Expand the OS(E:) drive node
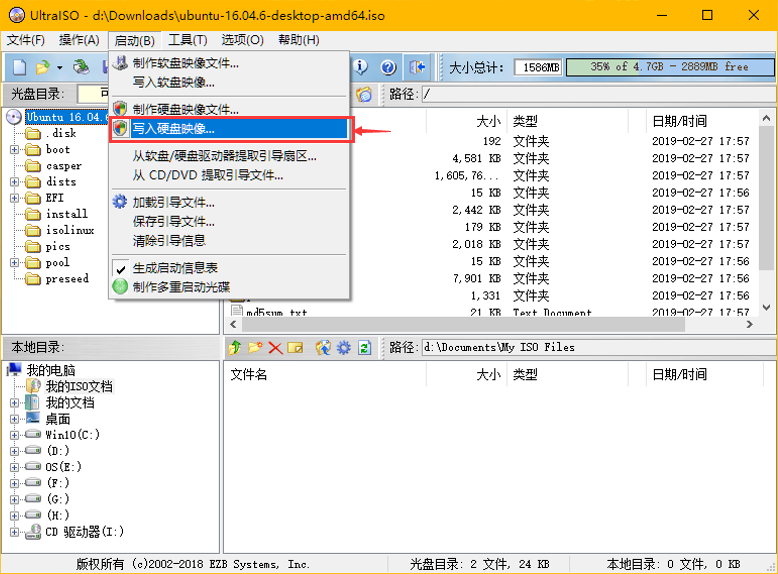The height and width of the screenshot is (574, 778). tap(14, 467)
